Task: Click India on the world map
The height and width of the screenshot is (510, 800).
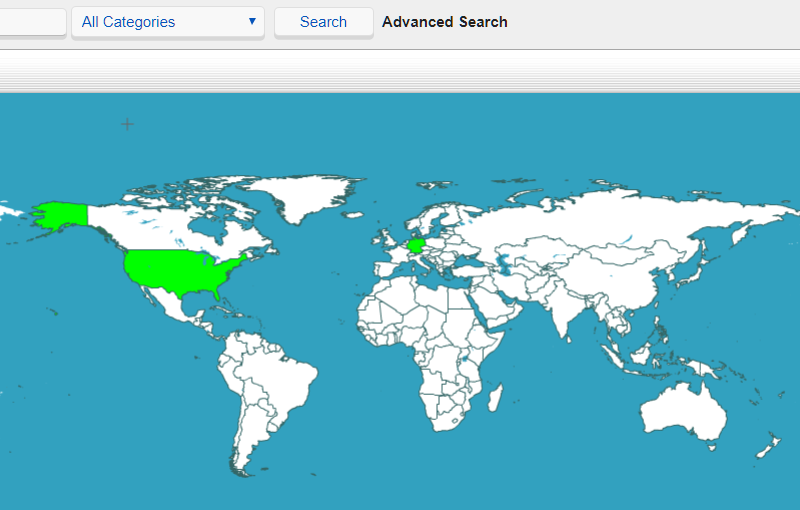Action: click(x=564, y=311)
